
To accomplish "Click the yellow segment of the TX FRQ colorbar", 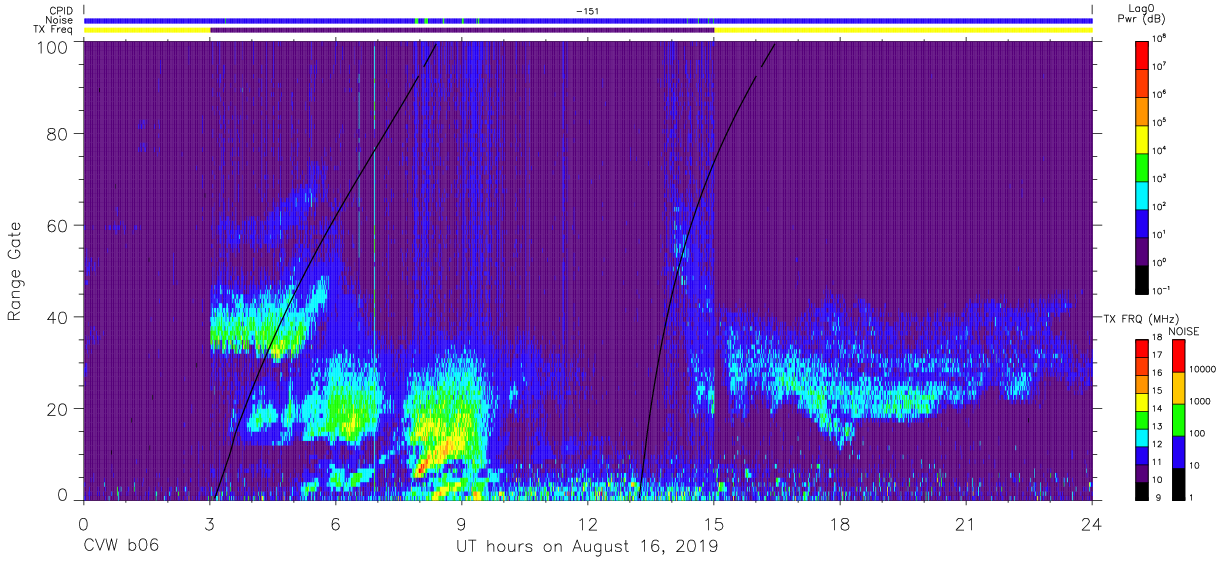I will (x=1142, y=402).
